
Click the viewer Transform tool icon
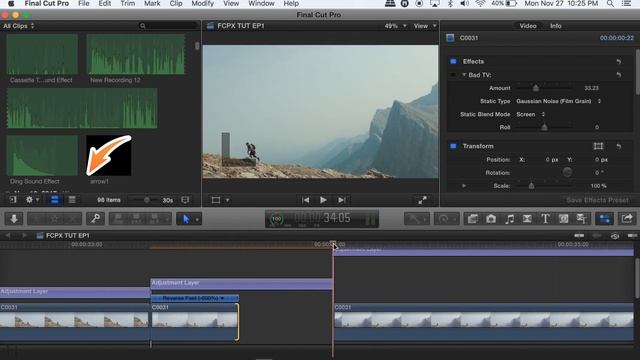point(216,200)
